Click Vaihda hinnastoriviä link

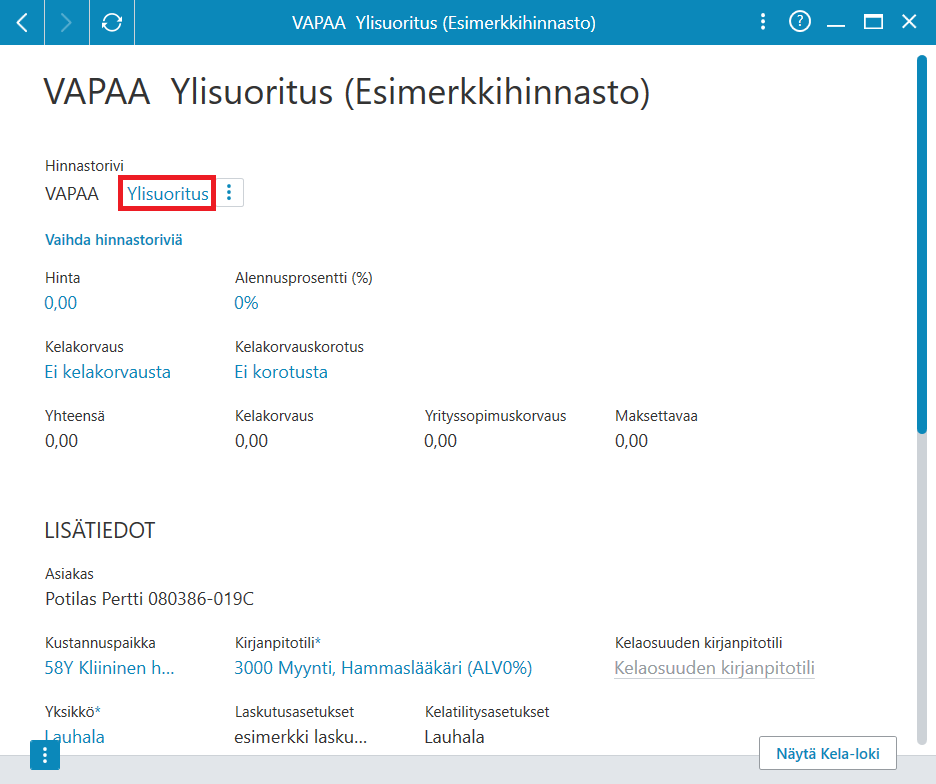pyautogui.click(x=114, y=240)
